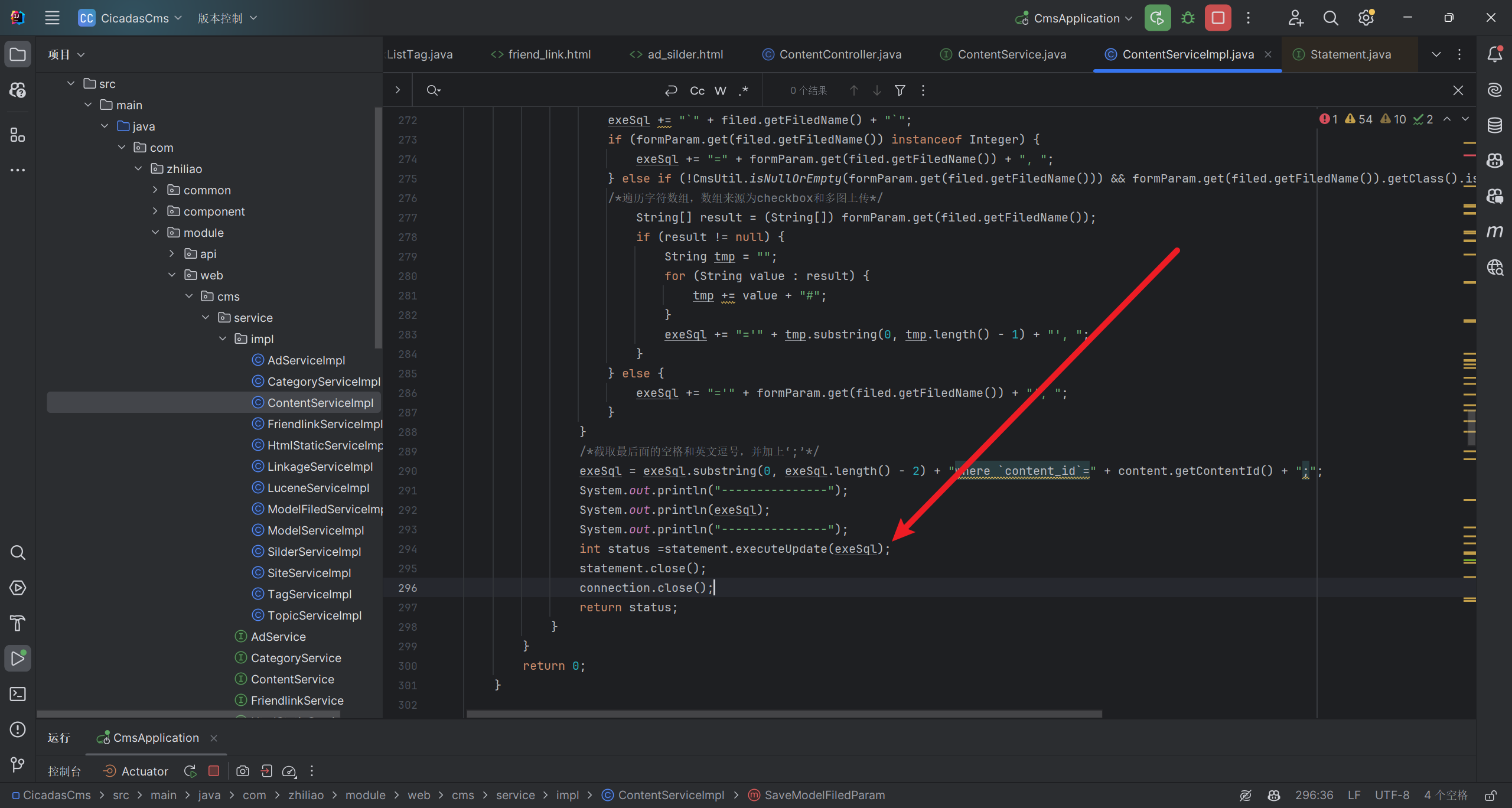Image resolution: width=1512 pixels, height=808 pixels.
Task: Open the Run tool window icon
Action: pos(18,659)
